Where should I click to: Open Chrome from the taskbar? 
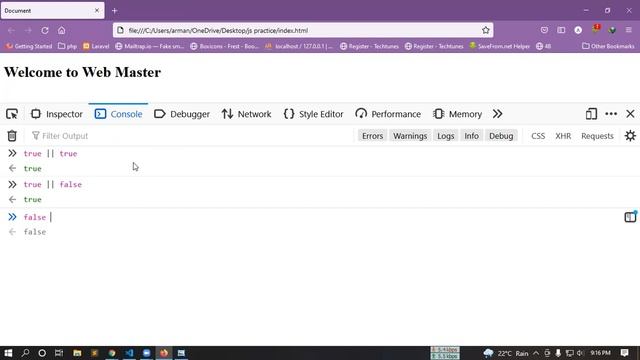pos(112,353)
